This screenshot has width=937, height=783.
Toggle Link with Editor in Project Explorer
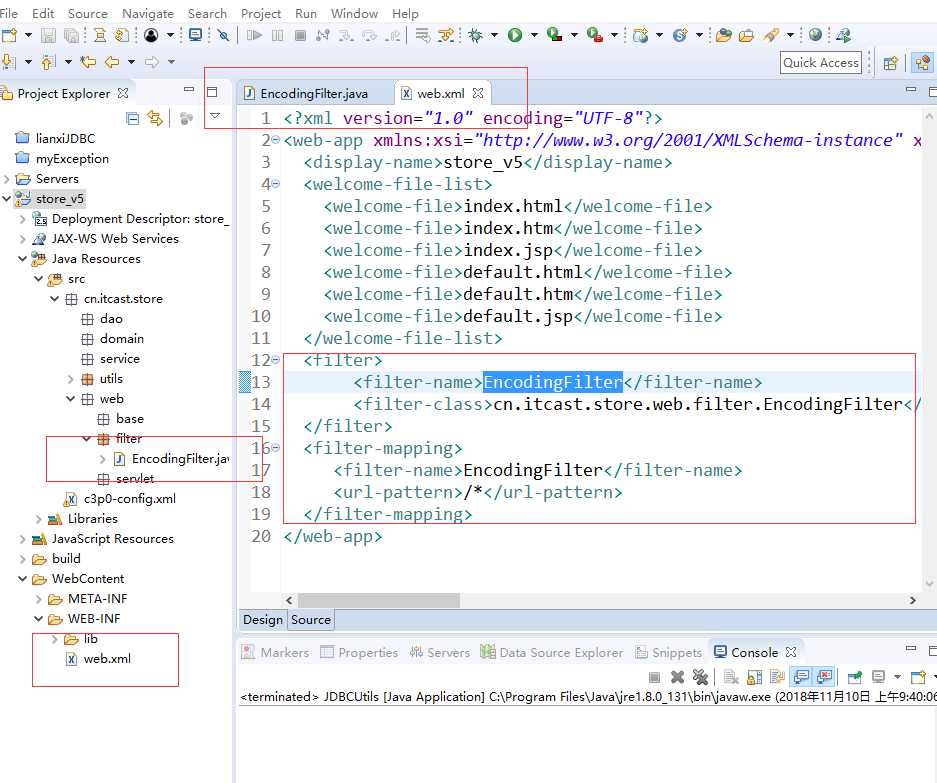click(x=155, y=118)
